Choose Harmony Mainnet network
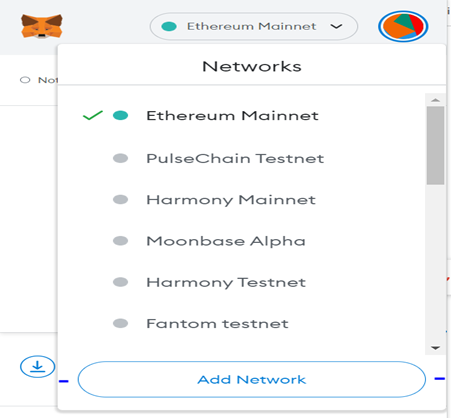This screenshot has width=451, height=418. pos(231,200)
